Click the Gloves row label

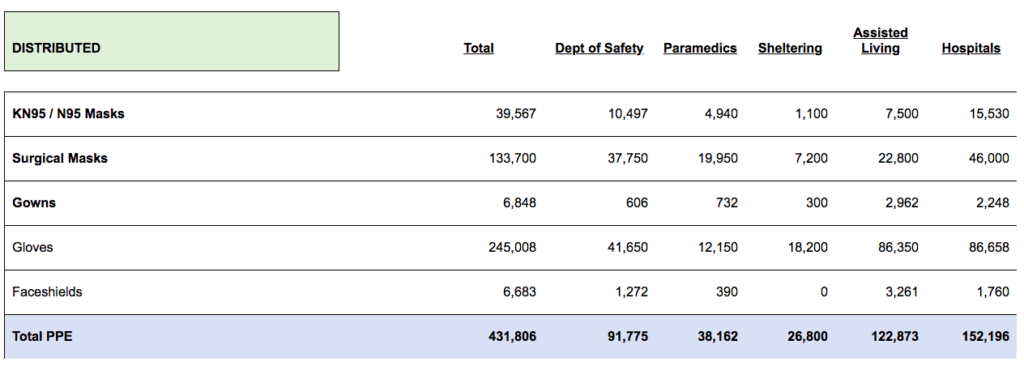point(33,247)
